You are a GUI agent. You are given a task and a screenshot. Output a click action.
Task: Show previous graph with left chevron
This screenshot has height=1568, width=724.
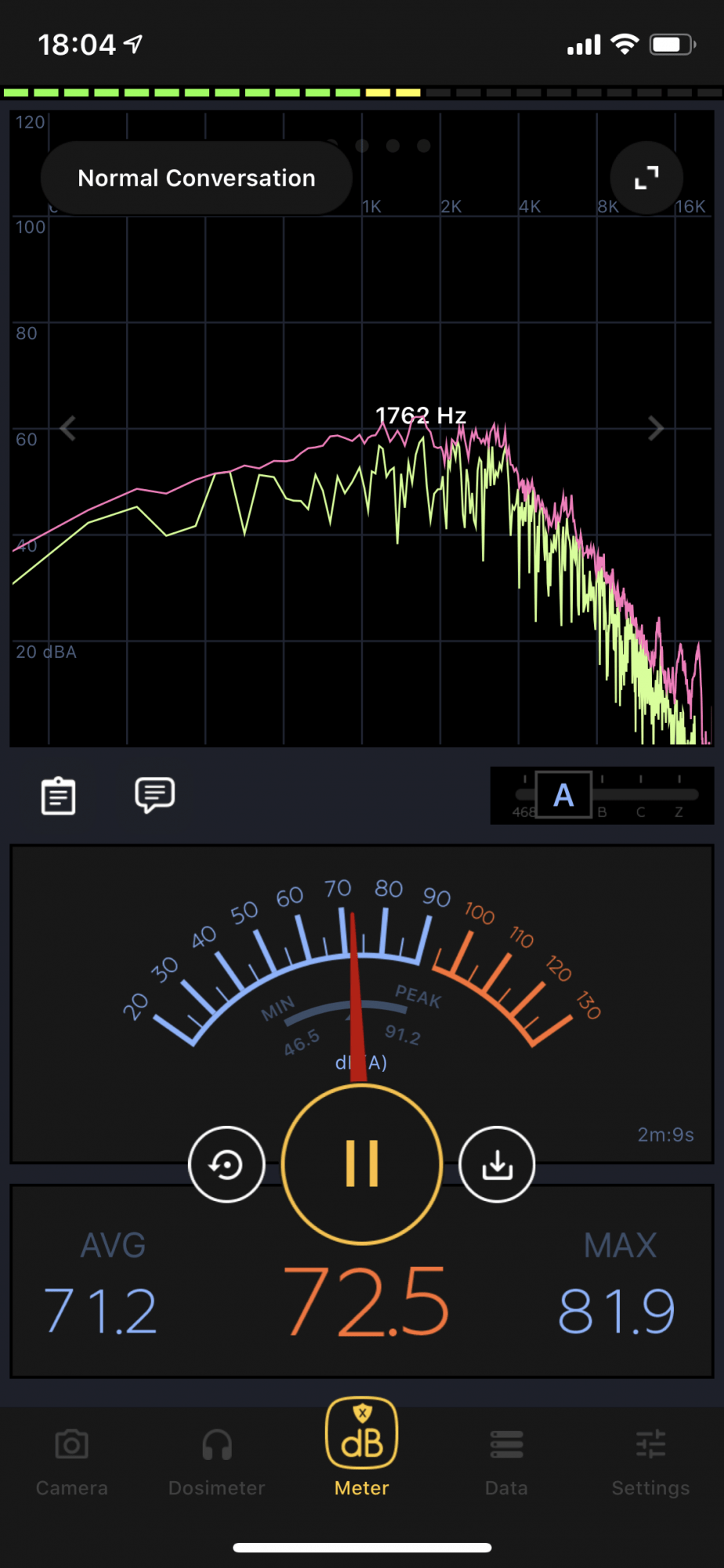(x=68, y=428)
